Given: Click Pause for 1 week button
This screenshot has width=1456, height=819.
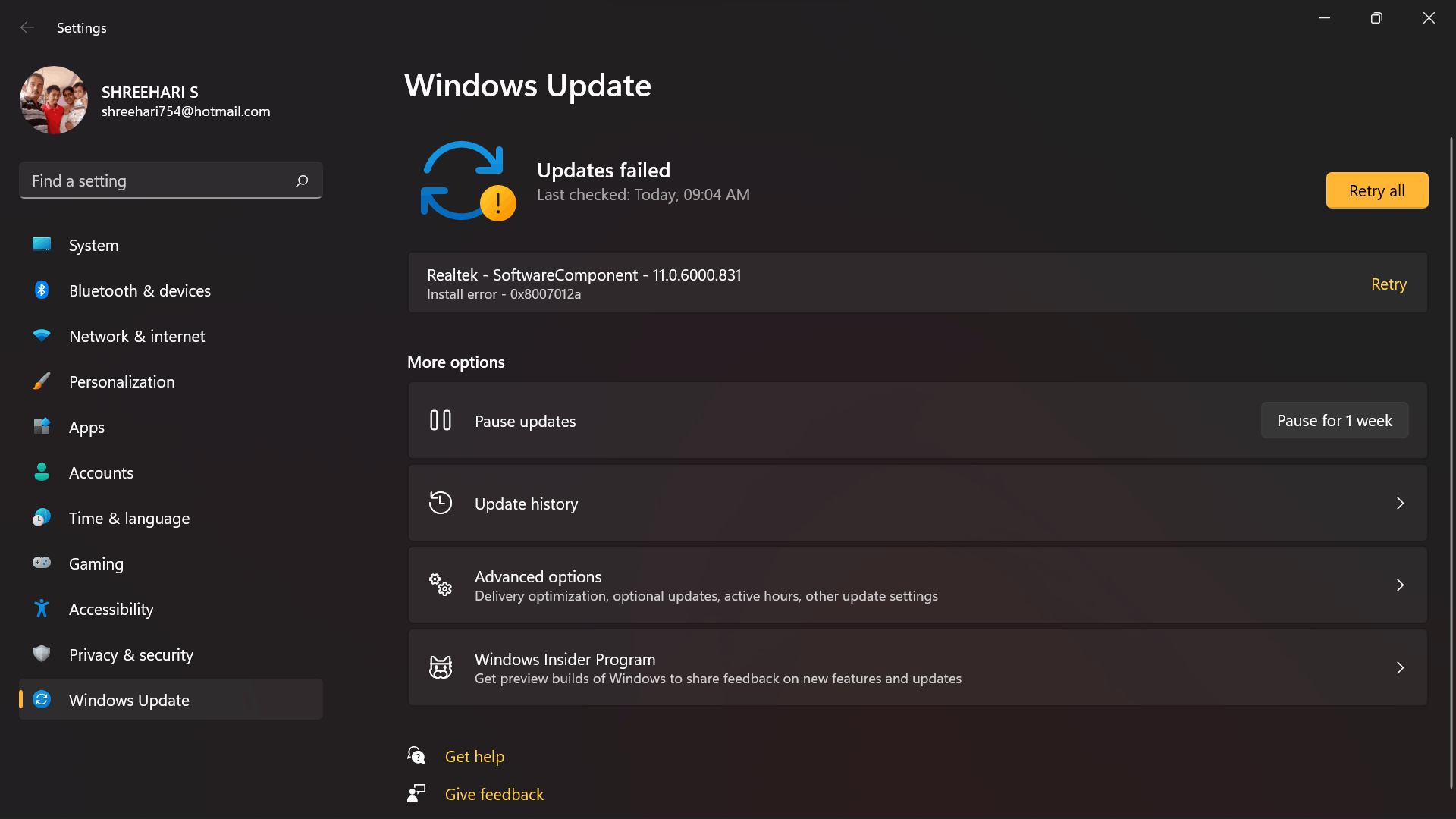Looking at the screenshot, I should [1334, 421].
